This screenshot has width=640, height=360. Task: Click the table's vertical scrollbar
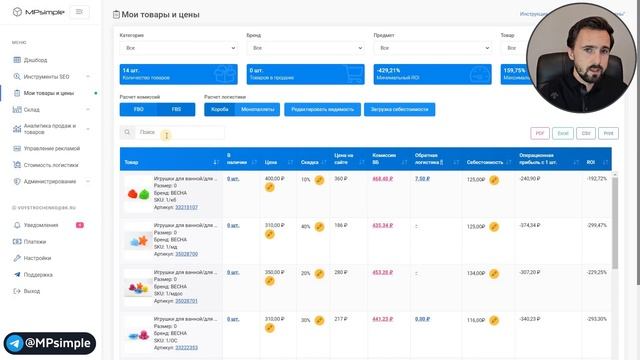(x=615, y=223)
